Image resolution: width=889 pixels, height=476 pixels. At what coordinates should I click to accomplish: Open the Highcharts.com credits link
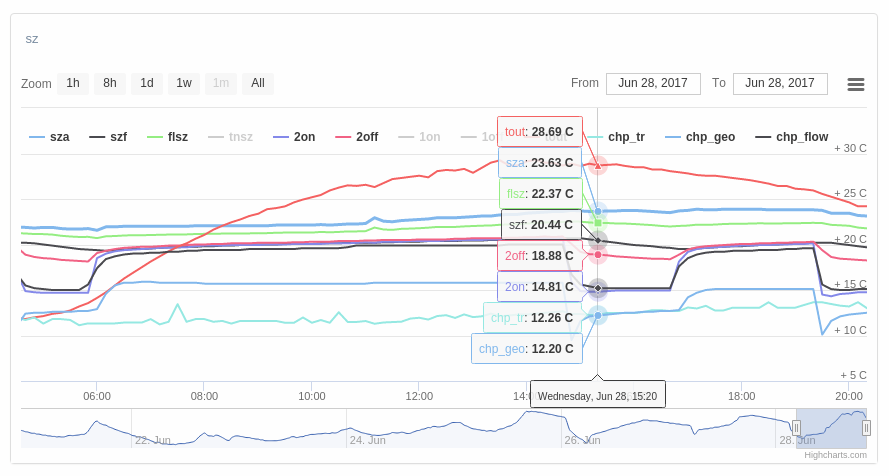pyautogui.click(x=835, y=455)
